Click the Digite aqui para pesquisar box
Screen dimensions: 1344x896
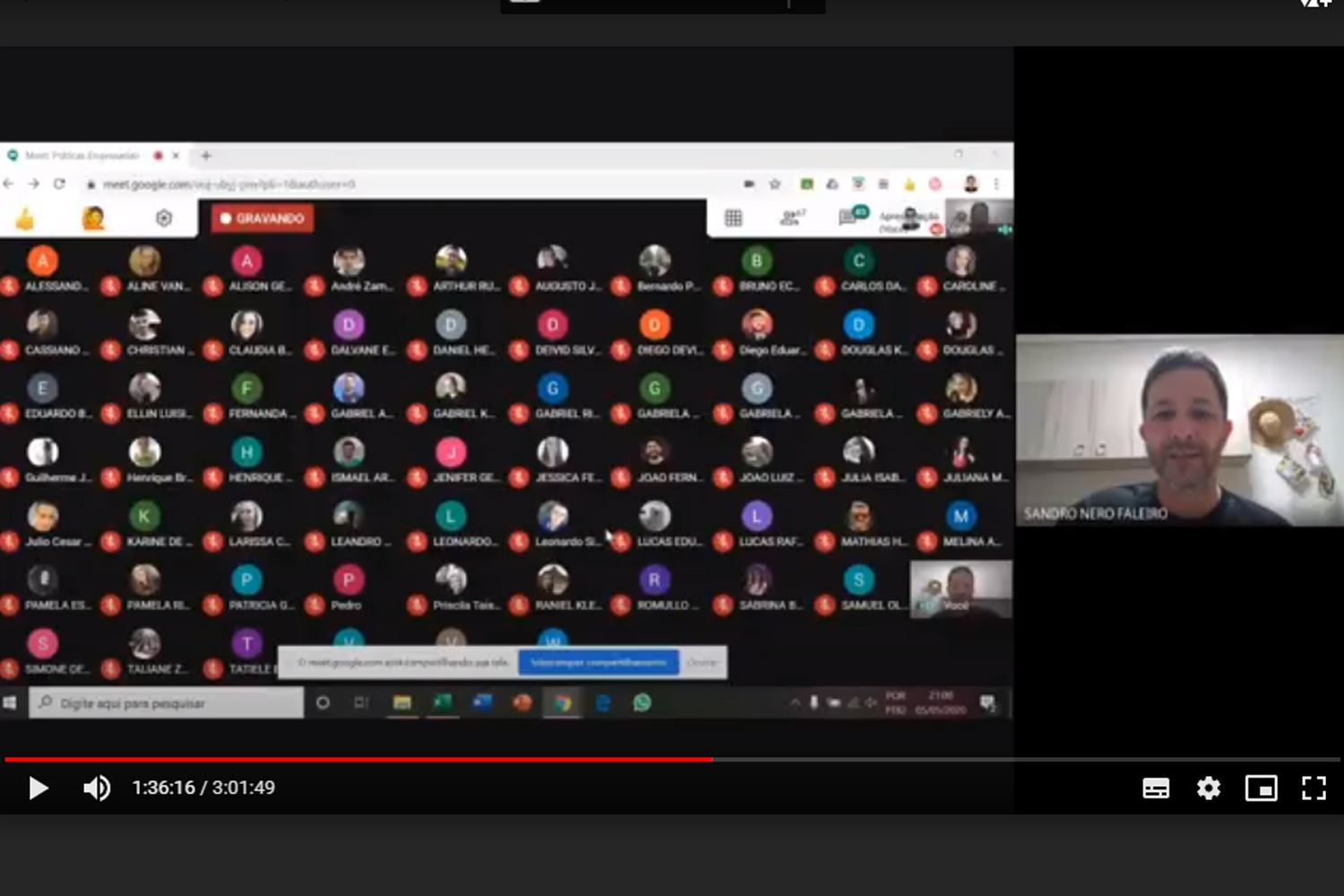pos(167,703)
